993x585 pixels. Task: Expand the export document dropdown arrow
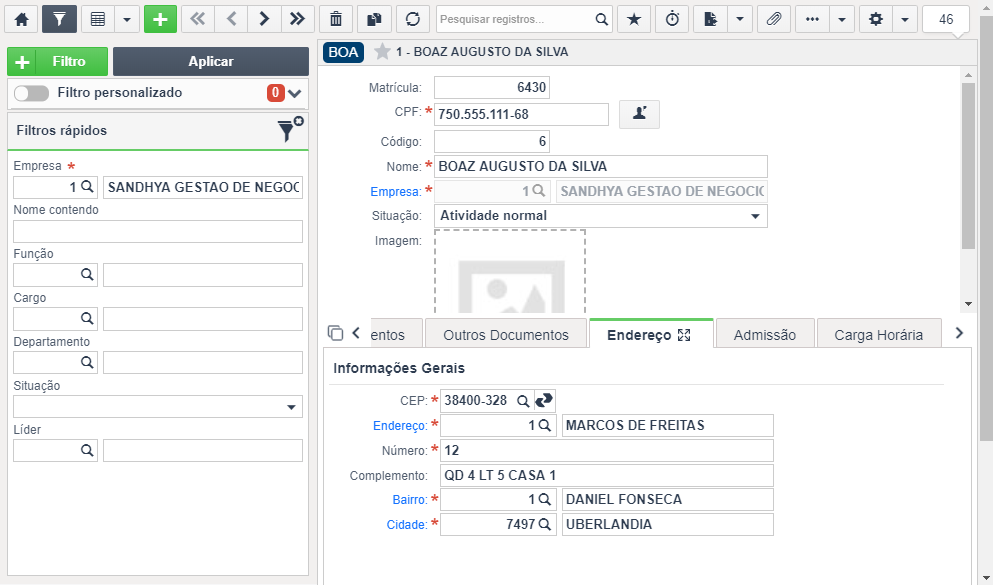740,20
